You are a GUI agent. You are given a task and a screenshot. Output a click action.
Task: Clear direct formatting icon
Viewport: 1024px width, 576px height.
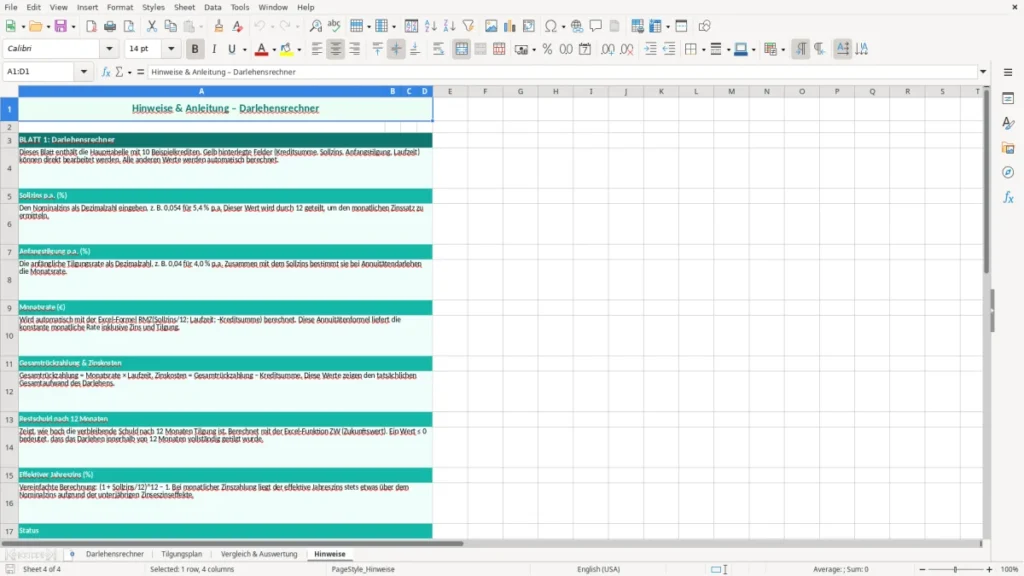tap(238, 26)
